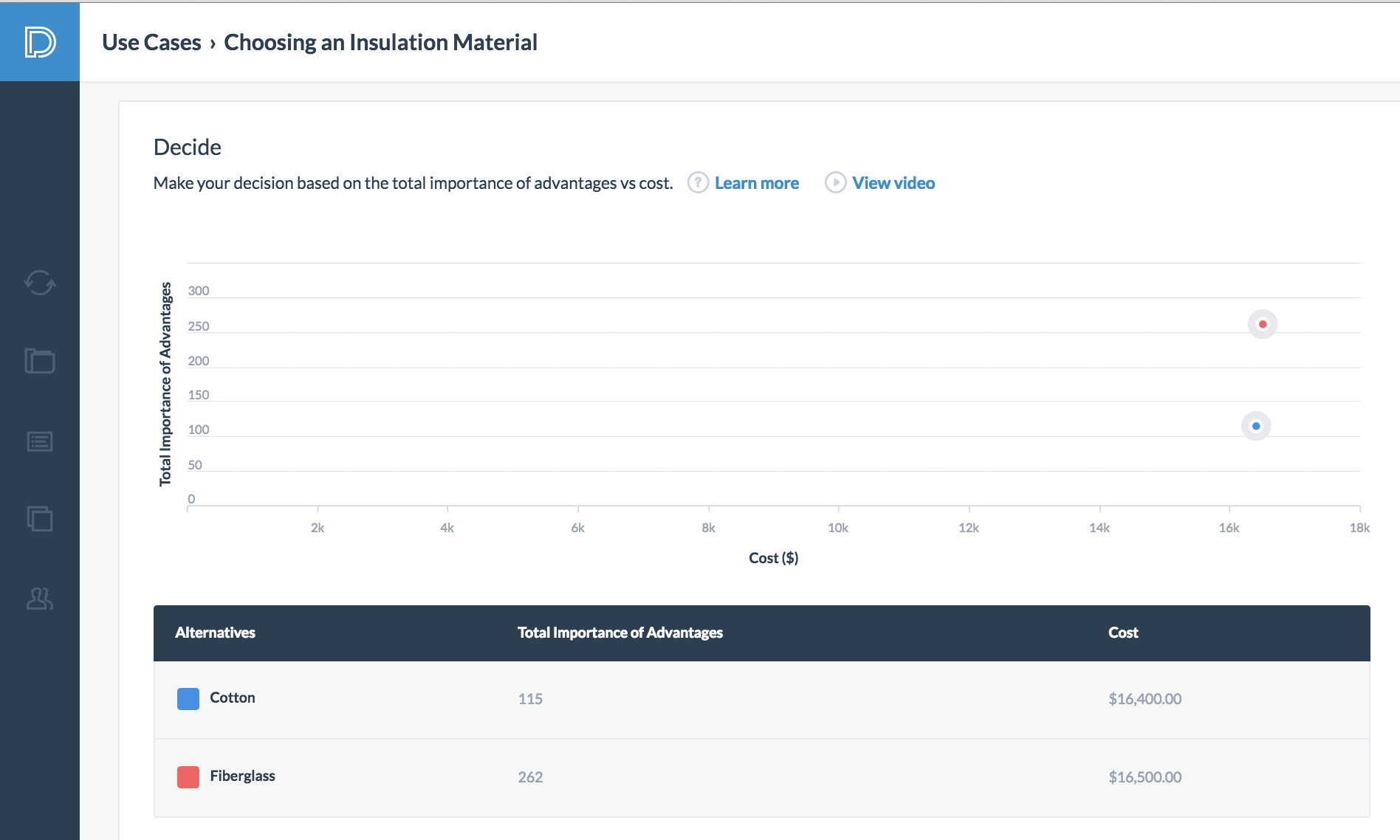Select the Fiberglass row label
Screen dimensions: 1400x840
pos(242,776)
